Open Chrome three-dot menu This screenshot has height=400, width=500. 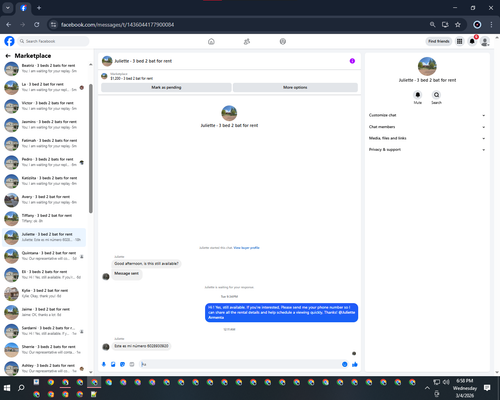point(491,25)
